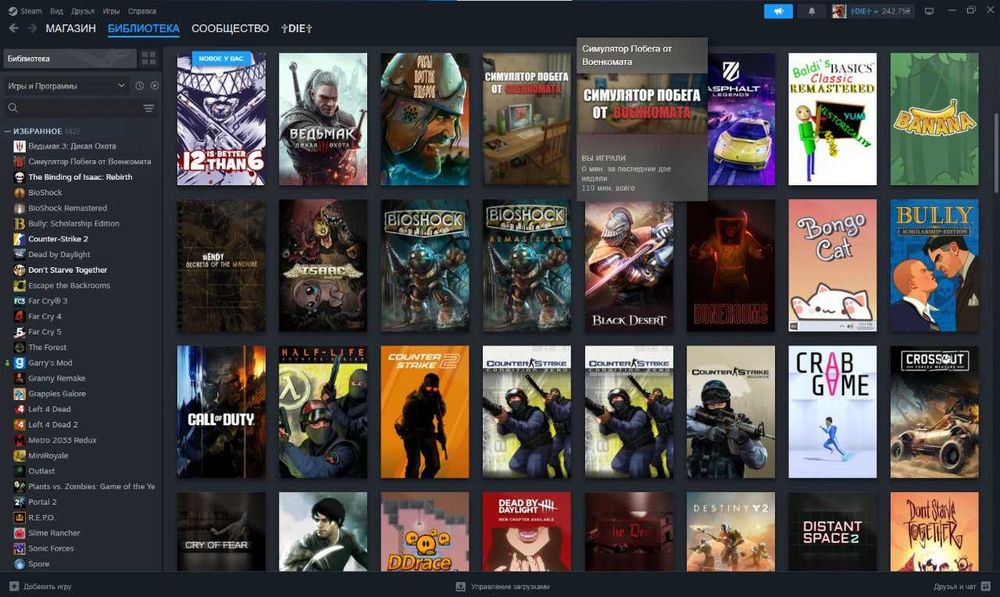This screenshot has width=1000, height=597.
Task: Click the Far Cry 4 sidebar icon
Action: coord(19,316)
